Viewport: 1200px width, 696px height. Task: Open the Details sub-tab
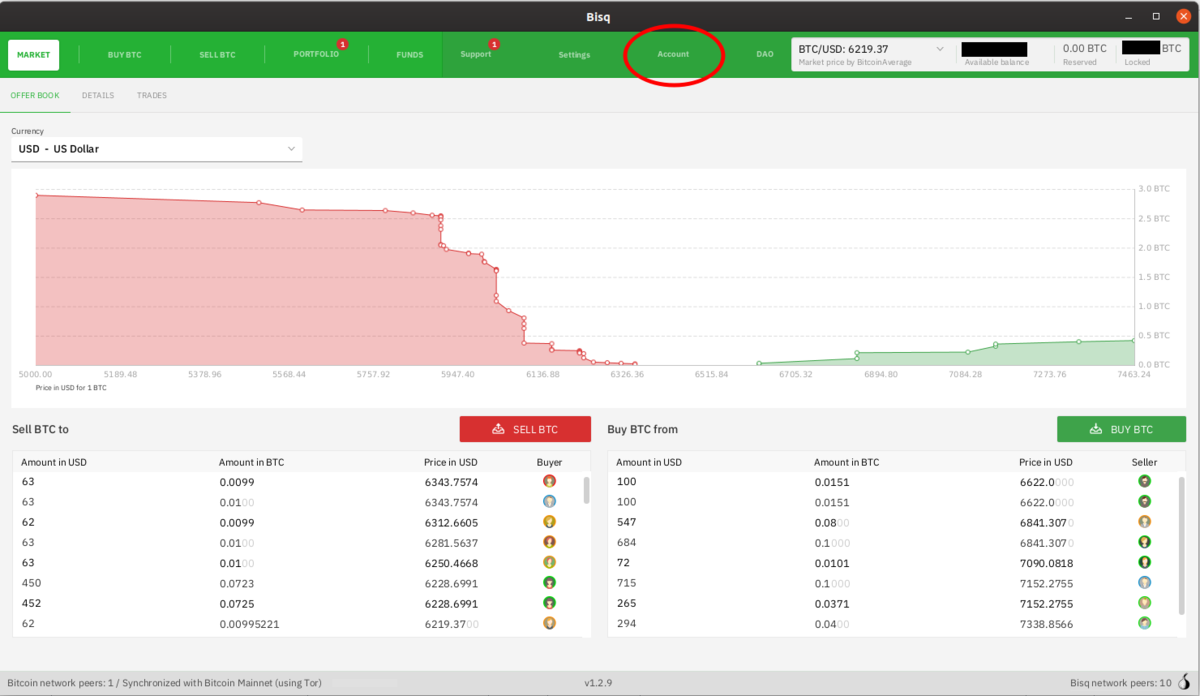pos(98,96)
